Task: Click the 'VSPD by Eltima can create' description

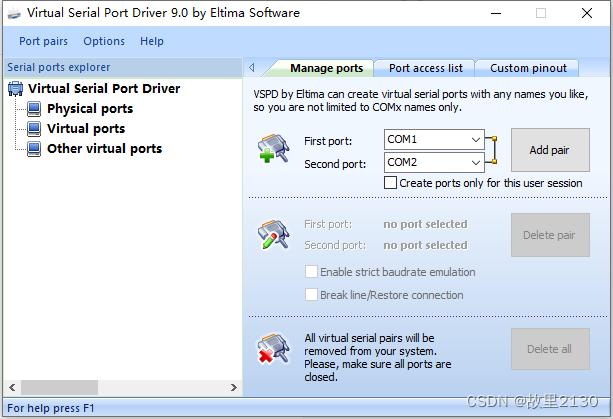Action: 421,100
